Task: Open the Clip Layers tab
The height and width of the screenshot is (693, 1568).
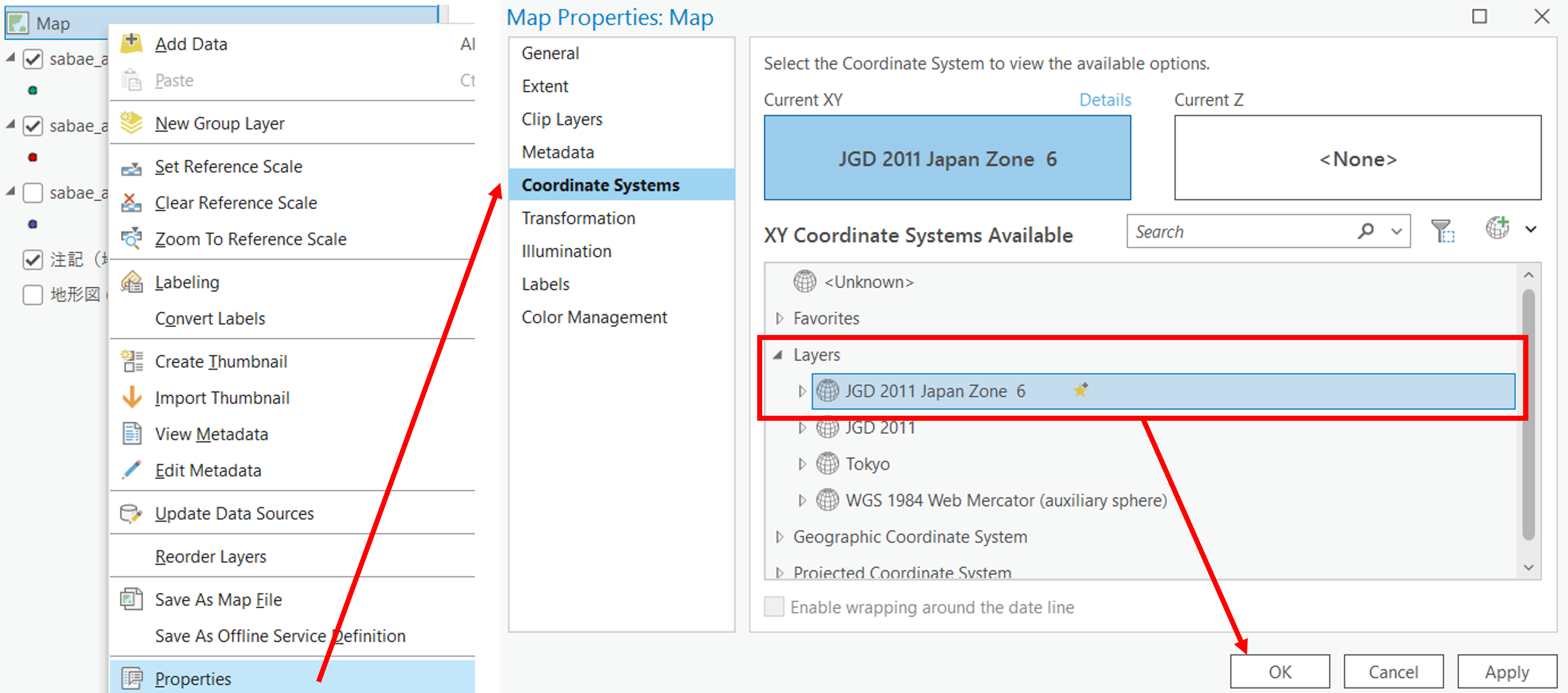Action: click(x=622, y=119)
